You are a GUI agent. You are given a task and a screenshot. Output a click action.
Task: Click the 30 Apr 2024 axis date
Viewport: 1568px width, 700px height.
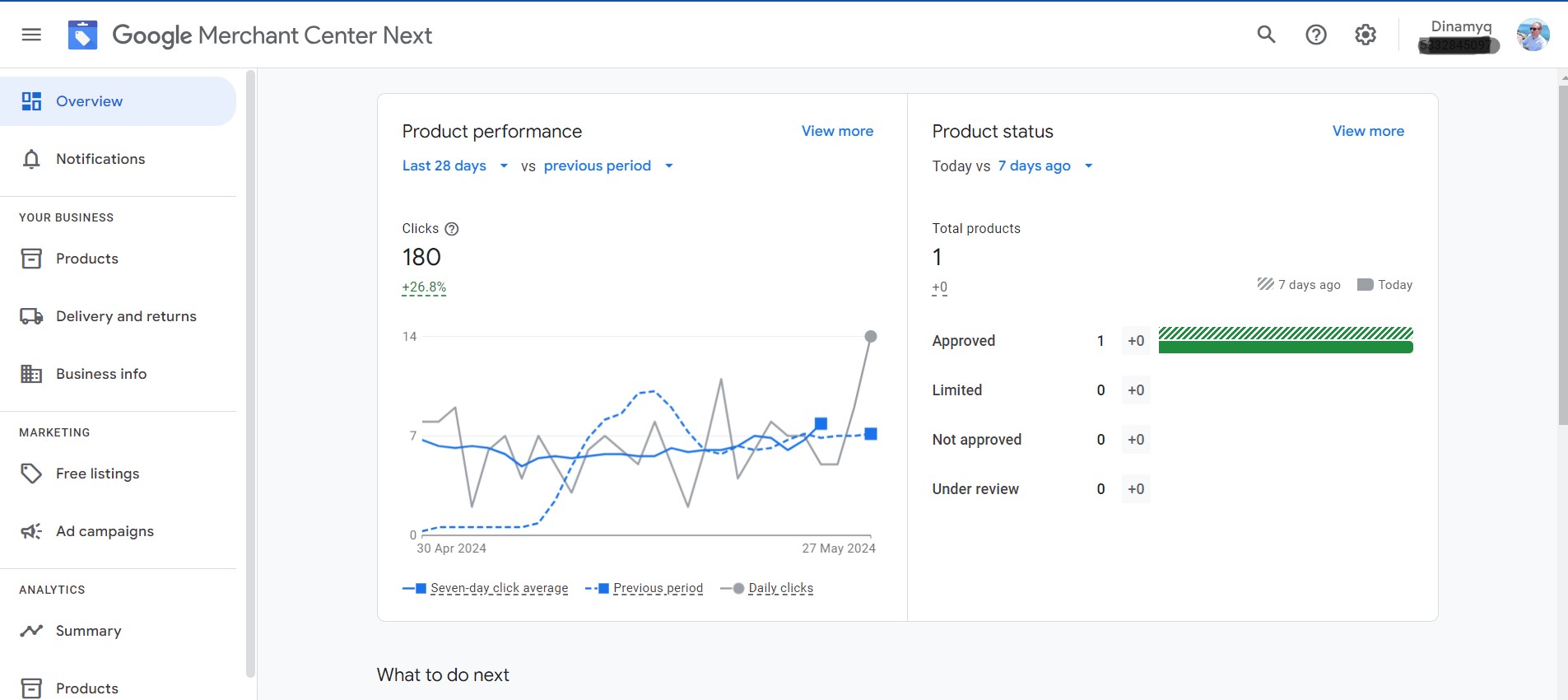pyautogui.click(x=451, y=548)
